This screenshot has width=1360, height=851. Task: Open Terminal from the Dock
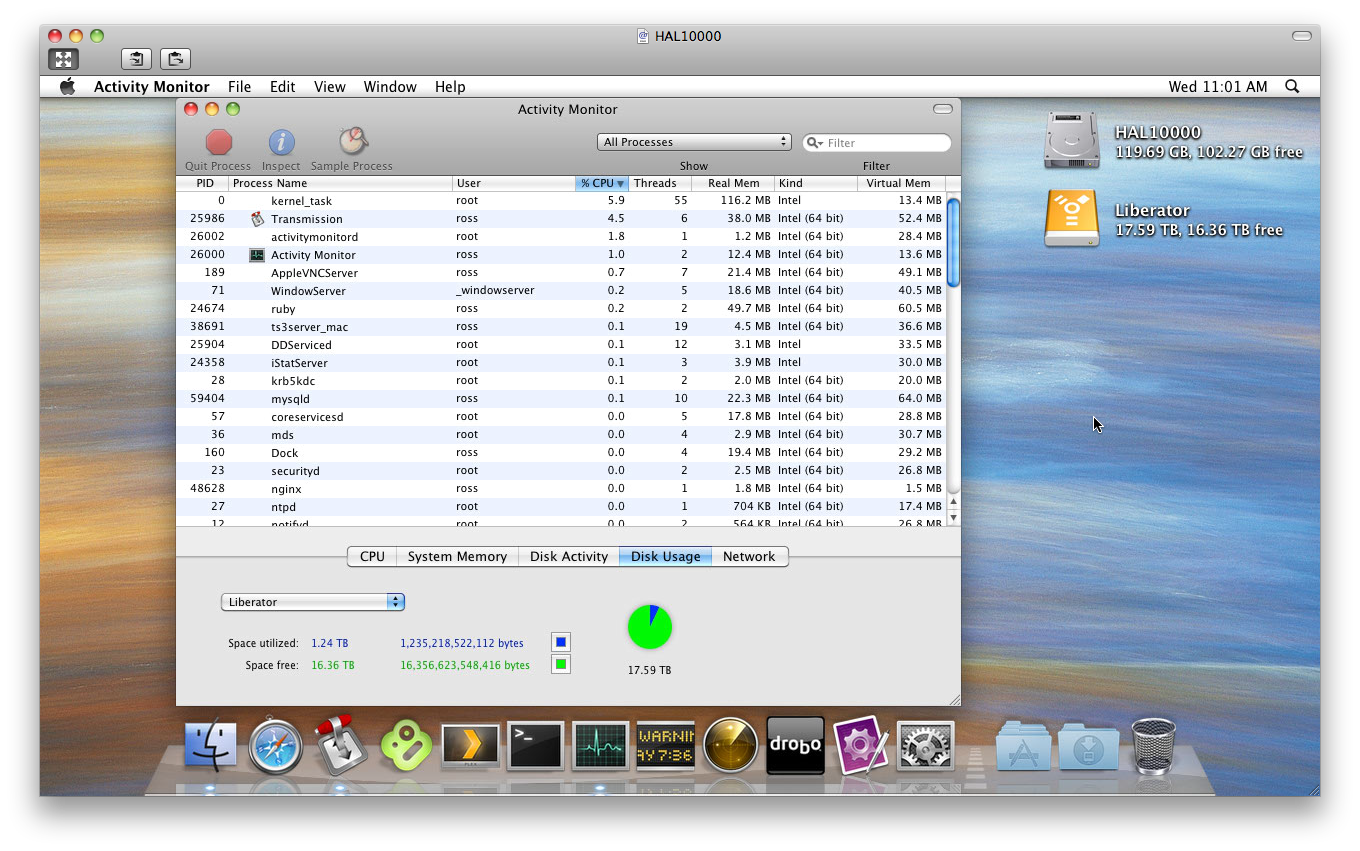[535, 745]
